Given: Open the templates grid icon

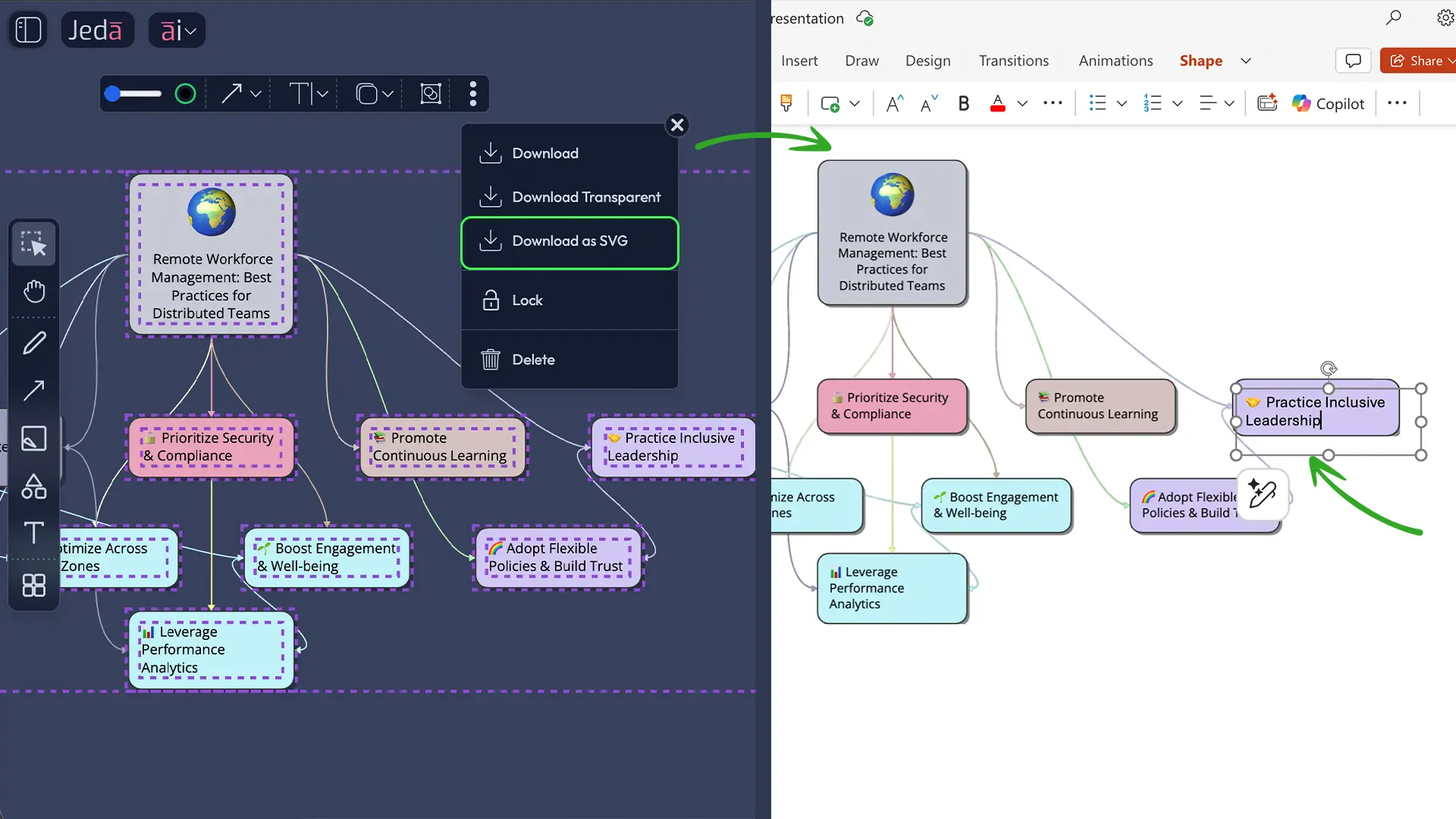Looking at the screenshot, I should [x=33, y=585].
